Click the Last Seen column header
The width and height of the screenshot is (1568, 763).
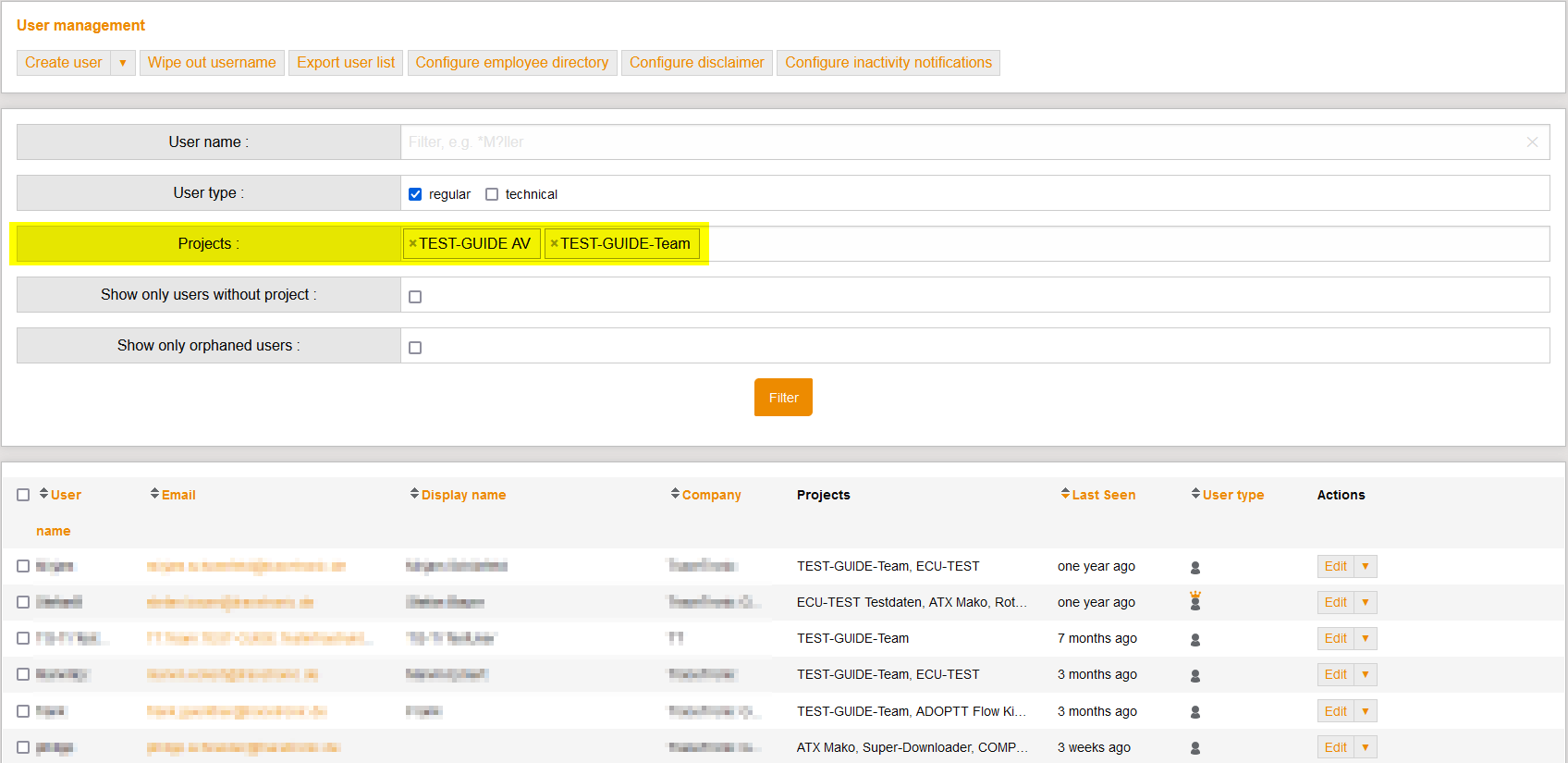click(1104, 495)
